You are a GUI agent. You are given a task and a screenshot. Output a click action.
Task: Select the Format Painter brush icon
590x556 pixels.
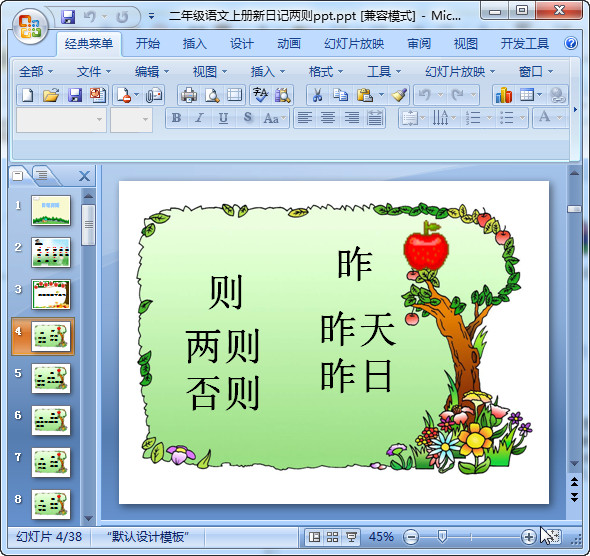tap(399, 95)
